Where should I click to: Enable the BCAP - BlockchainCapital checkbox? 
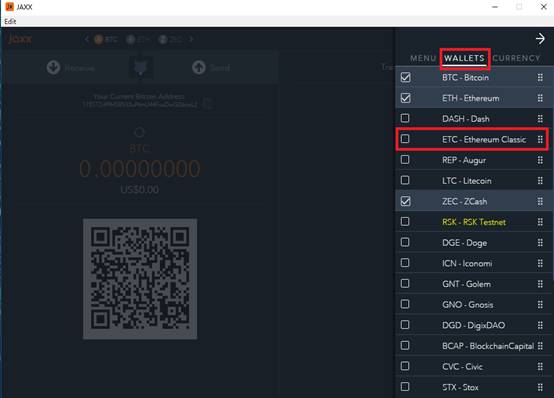[x=405, y=345]
